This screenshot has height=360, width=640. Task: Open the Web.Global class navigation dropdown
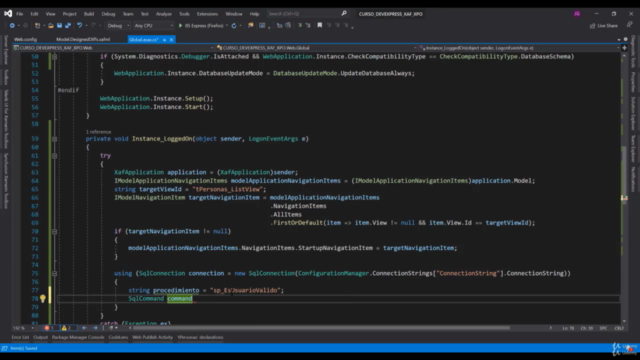[x=316, y=48]
